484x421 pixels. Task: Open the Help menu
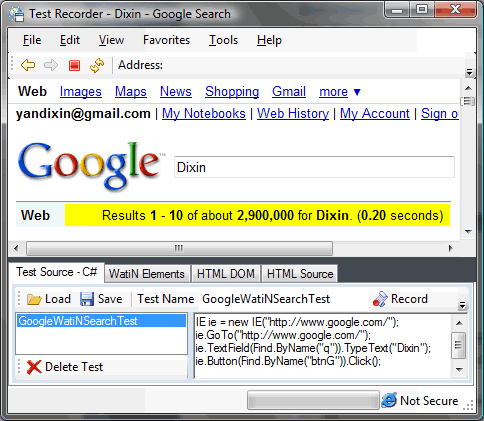(x=269, y=40)
